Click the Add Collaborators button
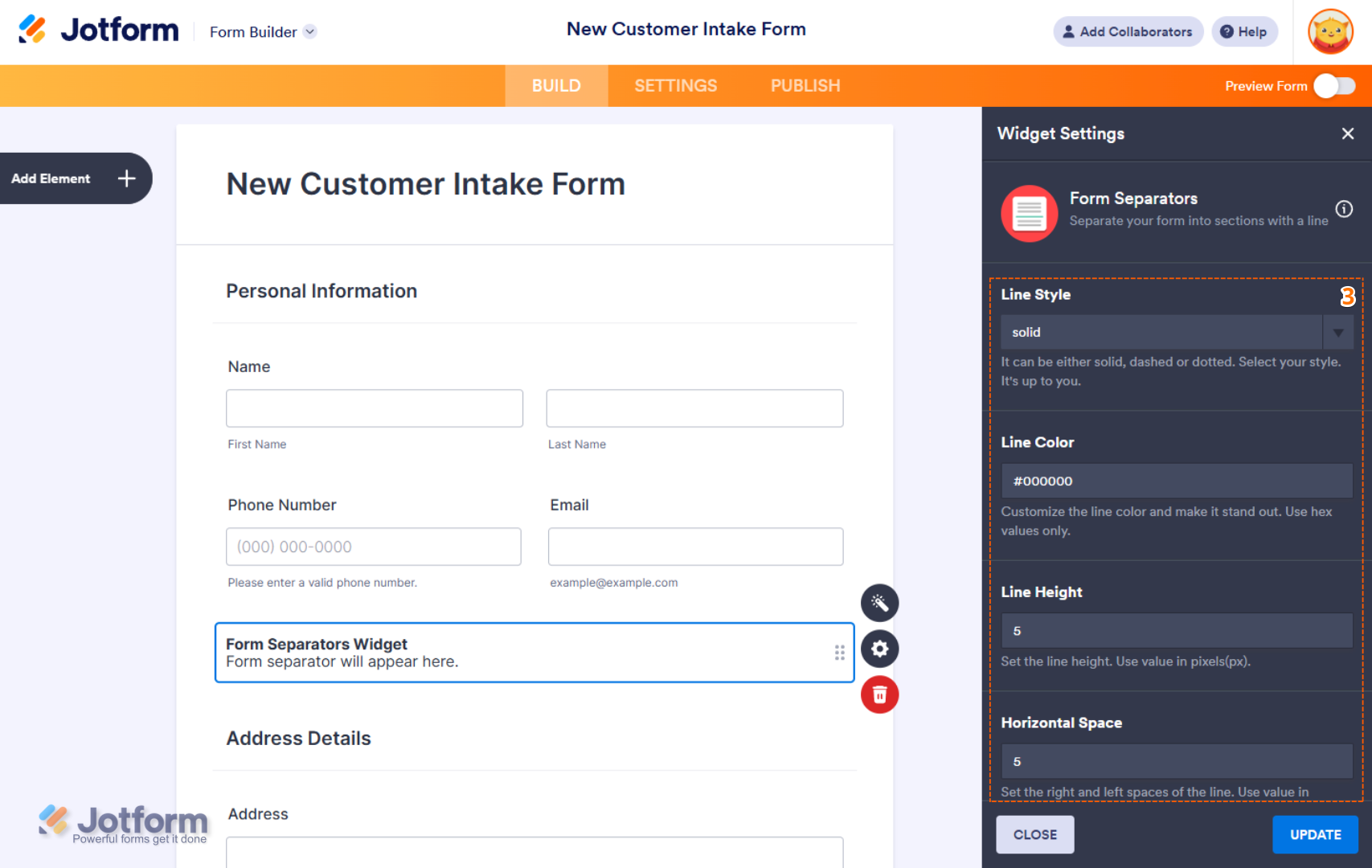This screenshot has height=868, width=1372. pyautogui.click(x=1128, y=31)
